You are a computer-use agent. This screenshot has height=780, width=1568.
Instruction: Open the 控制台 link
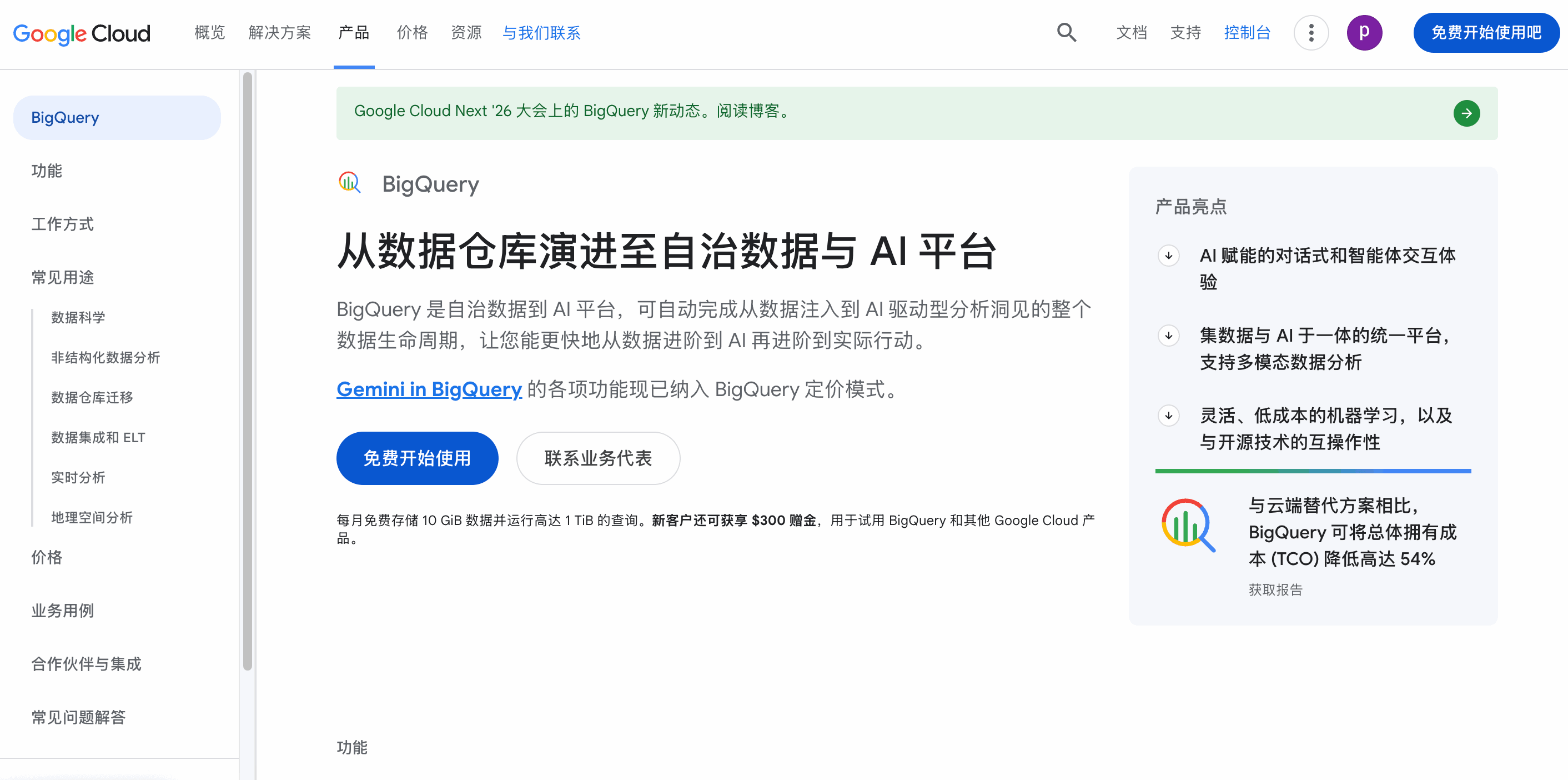1247,33
